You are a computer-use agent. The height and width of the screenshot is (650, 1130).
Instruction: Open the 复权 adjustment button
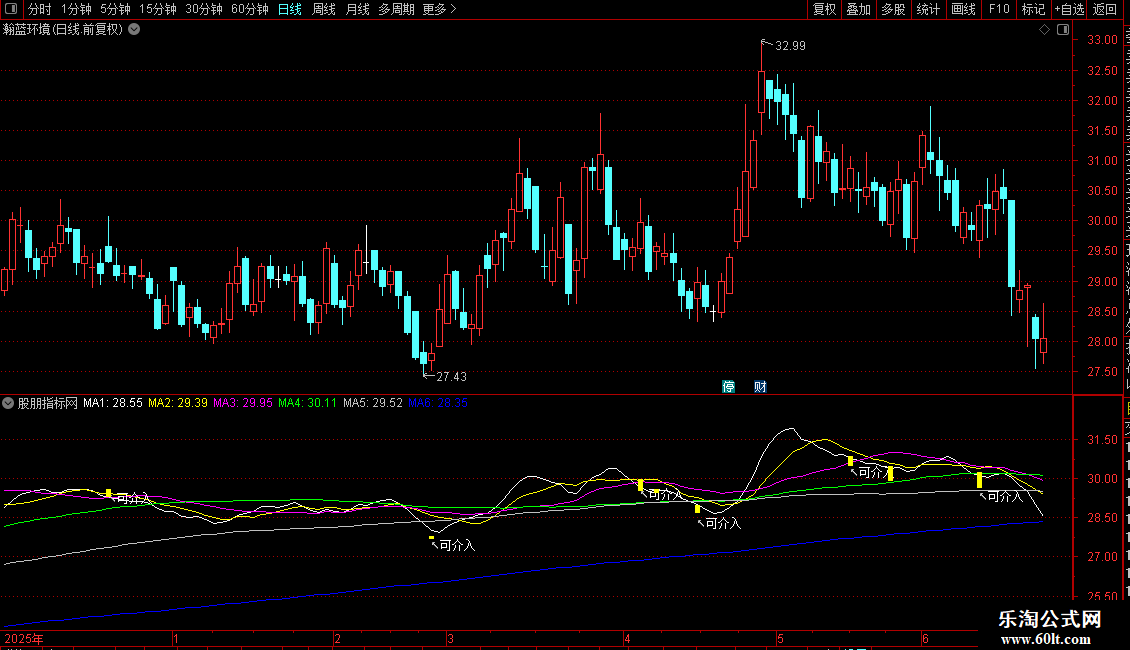[824, 9]
